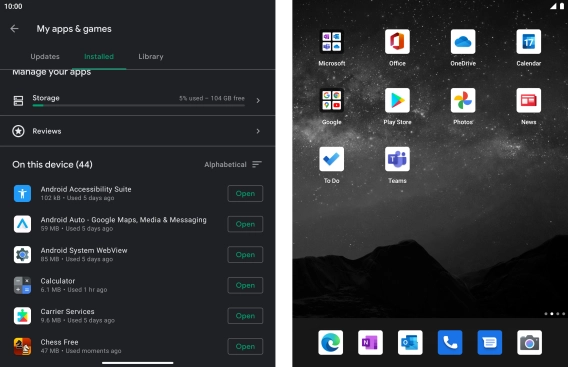
Task: Select the "Android System WebView" app name
Action: [84, 250]
